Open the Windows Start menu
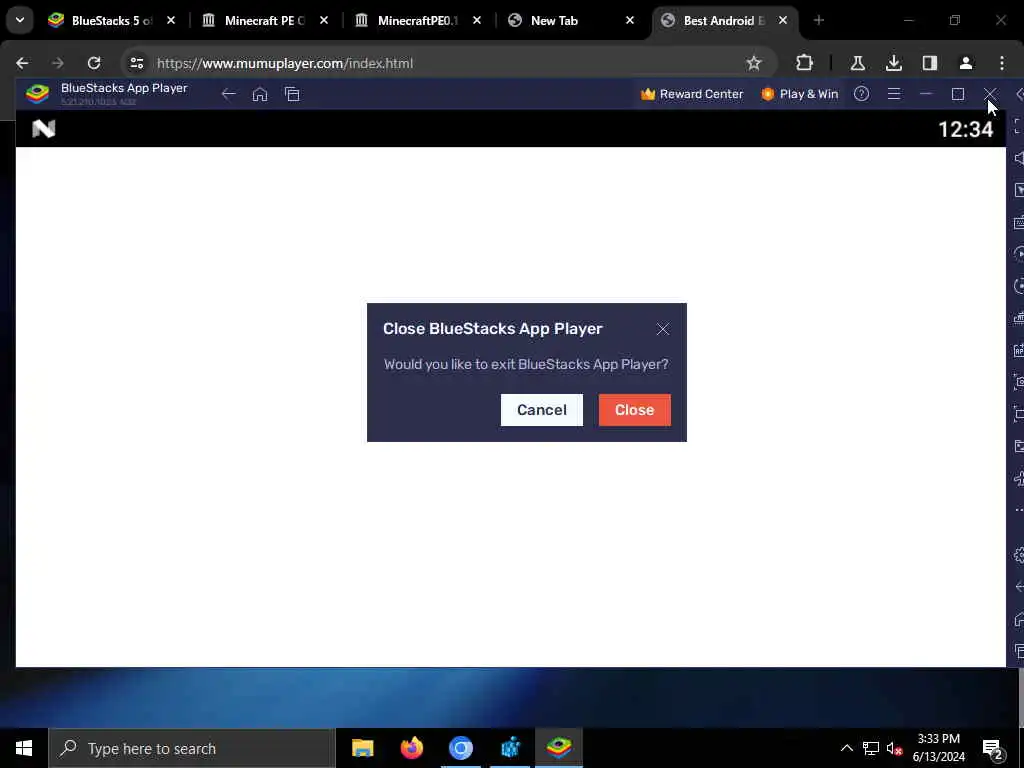 coord(24,748)
